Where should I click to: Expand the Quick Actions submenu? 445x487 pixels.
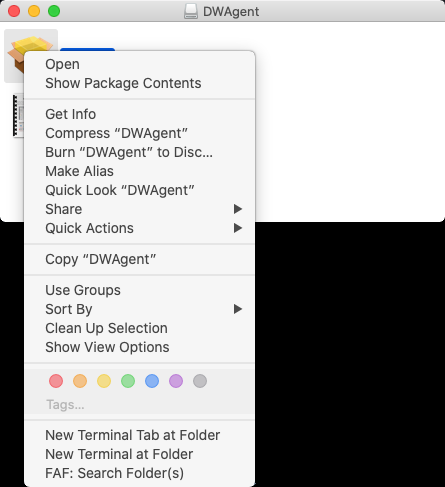click(x=140, y=228)
